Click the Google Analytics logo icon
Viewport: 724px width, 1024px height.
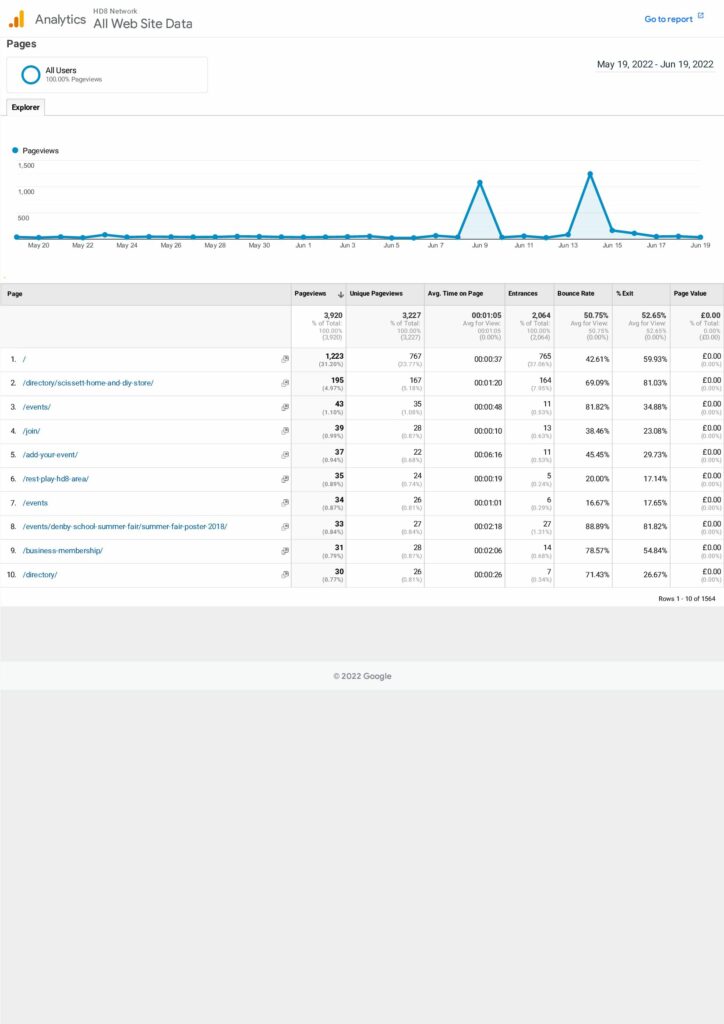click(x=17, y=18)
